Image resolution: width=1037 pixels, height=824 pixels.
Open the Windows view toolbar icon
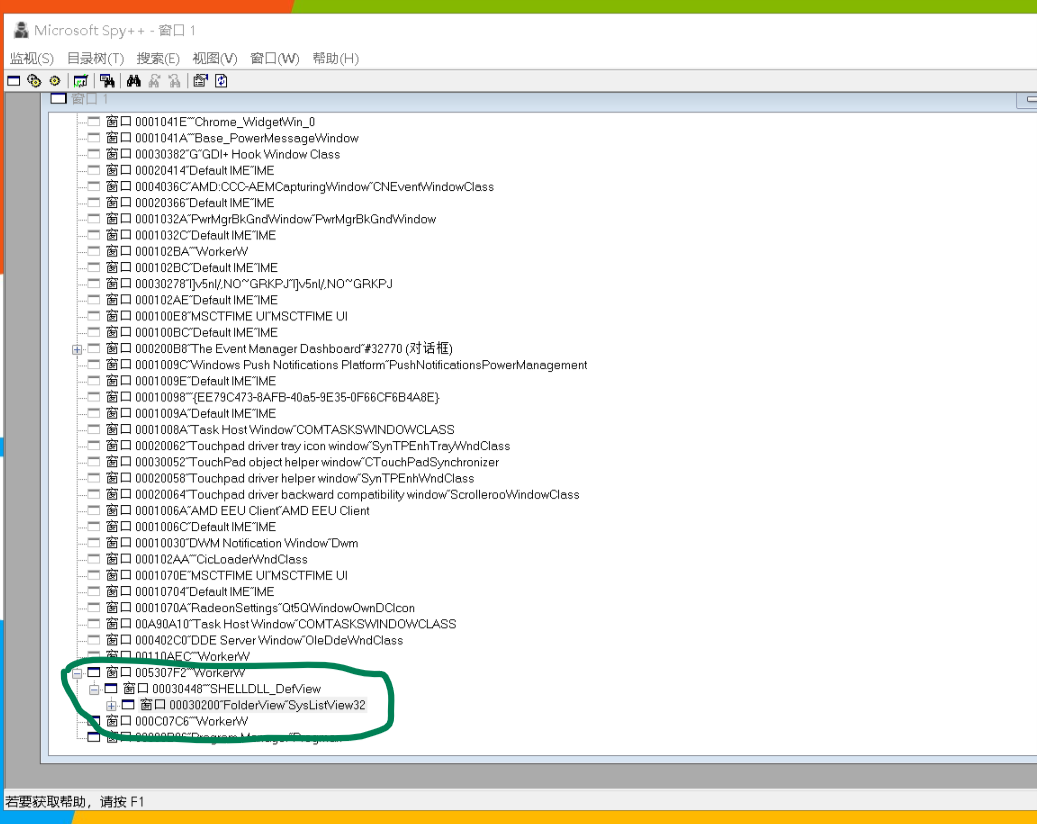14,81
